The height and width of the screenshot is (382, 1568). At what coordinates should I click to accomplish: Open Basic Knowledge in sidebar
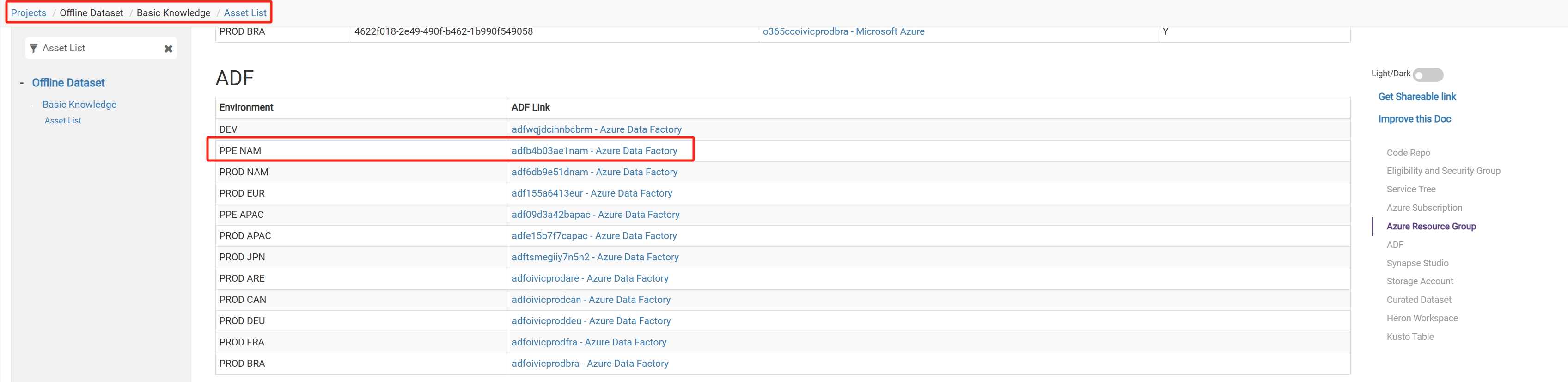pos(79,104)
